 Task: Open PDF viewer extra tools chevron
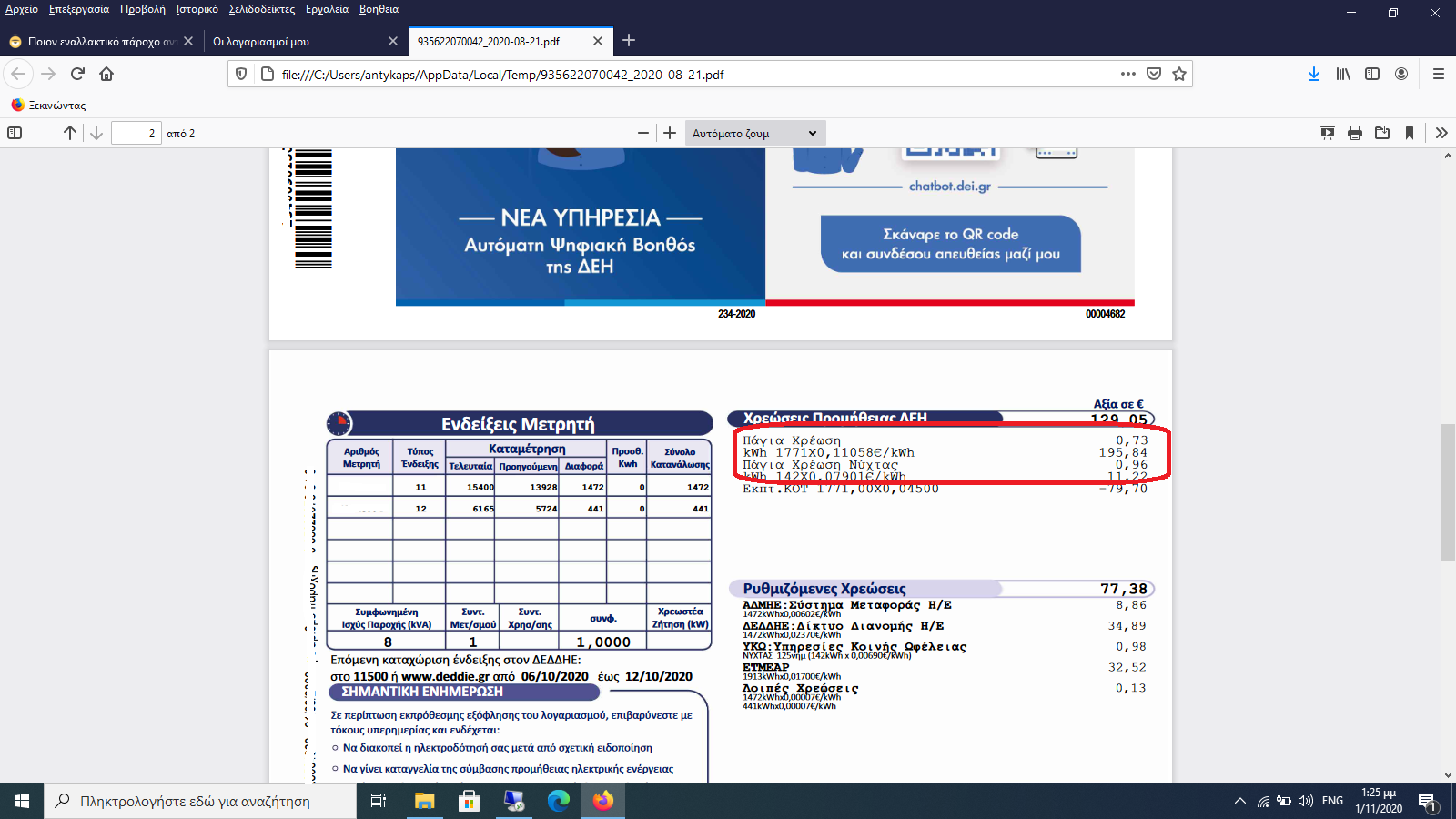[x=1441, y=133]
